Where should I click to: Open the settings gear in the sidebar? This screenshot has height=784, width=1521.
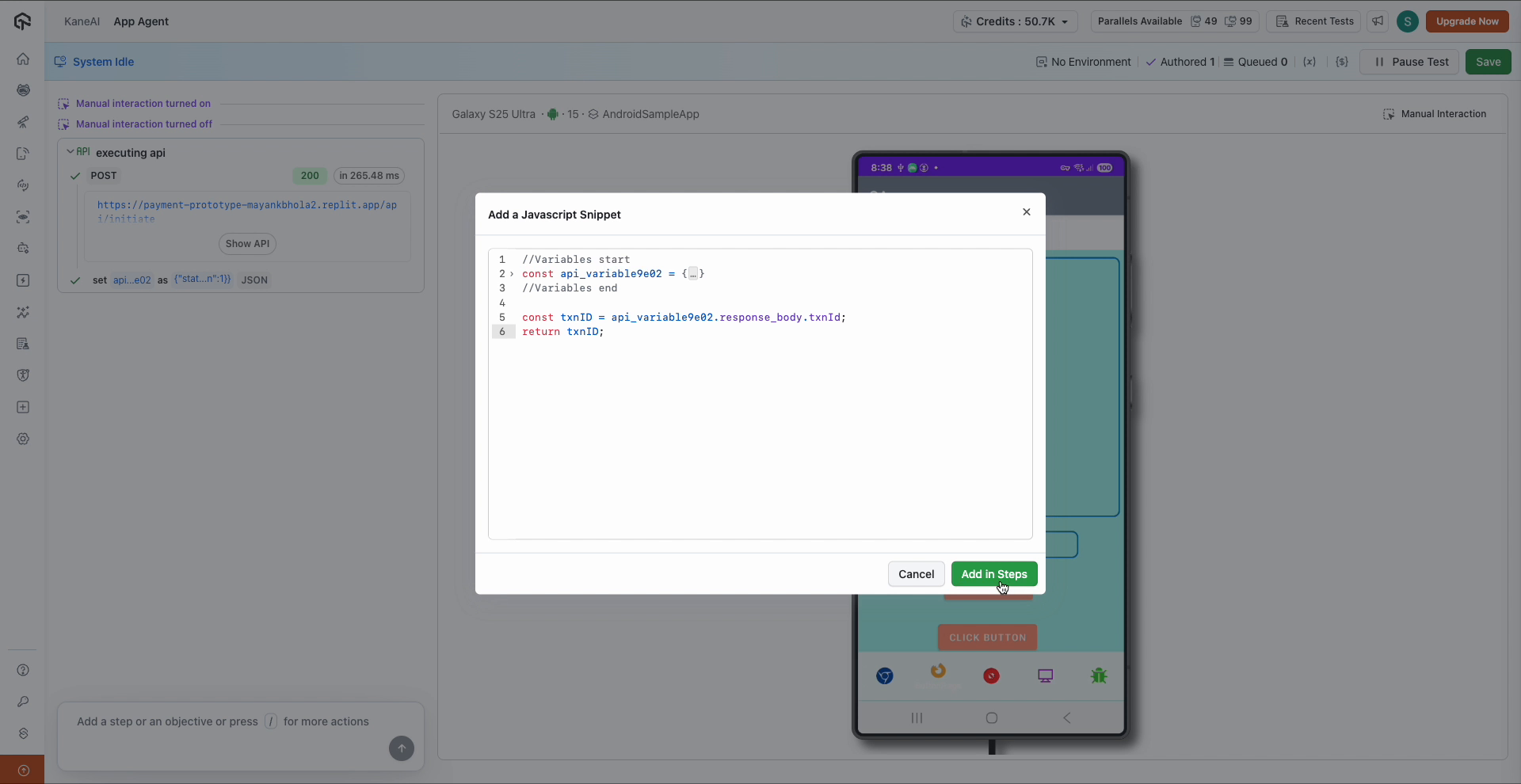(23, 439)
